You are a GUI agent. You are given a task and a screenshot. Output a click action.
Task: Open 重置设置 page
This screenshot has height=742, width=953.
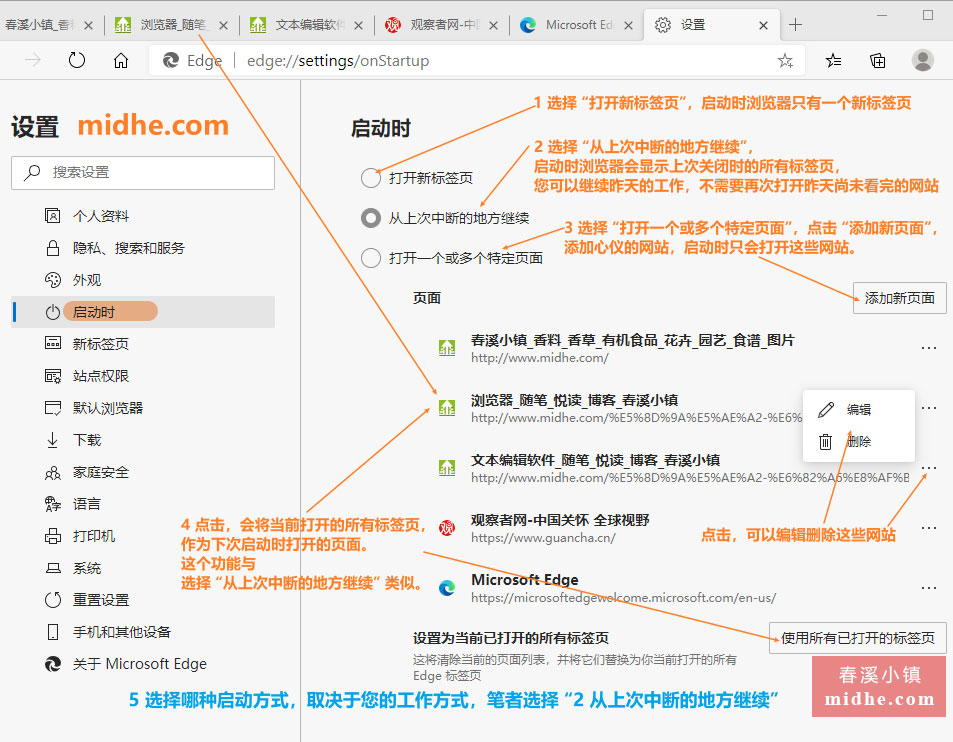[x=143, y=600]
